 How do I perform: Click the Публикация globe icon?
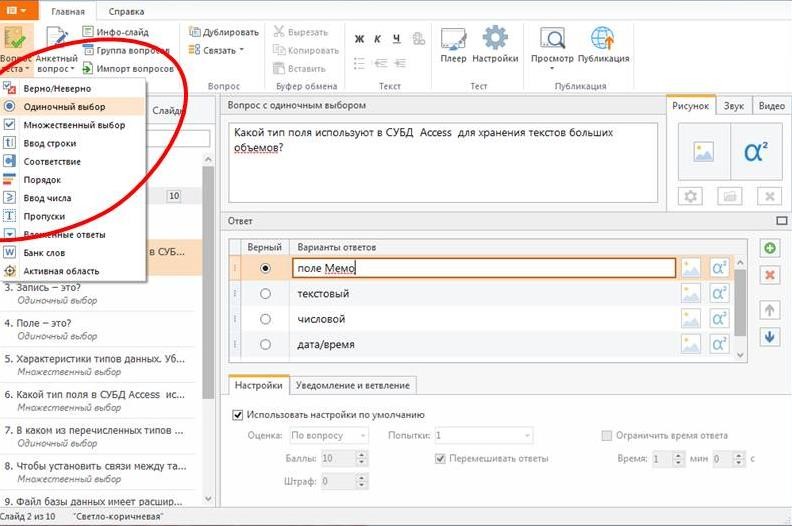coord(603,38)
